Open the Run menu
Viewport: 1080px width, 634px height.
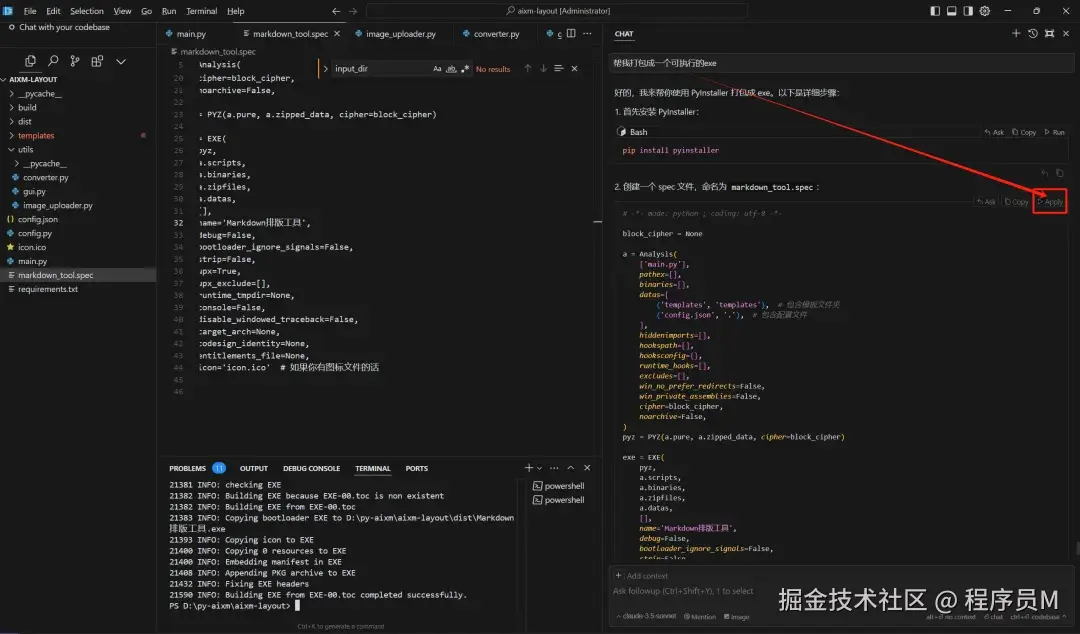click(x=169, y=11)
